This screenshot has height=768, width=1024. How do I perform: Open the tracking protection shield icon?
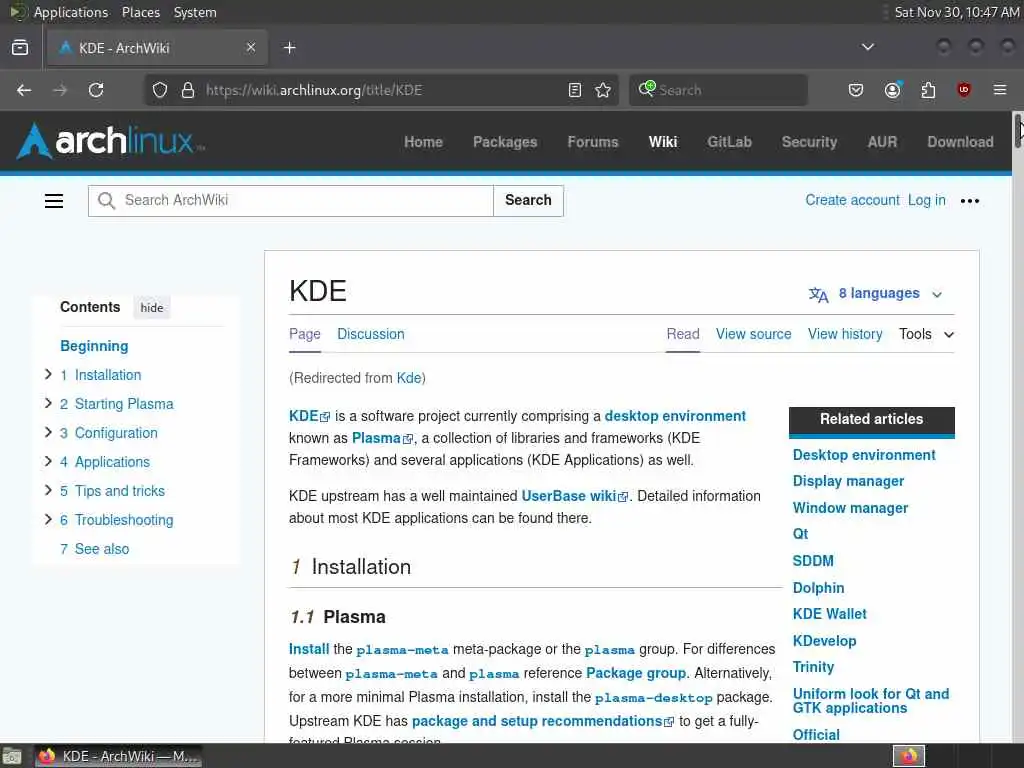160,90
